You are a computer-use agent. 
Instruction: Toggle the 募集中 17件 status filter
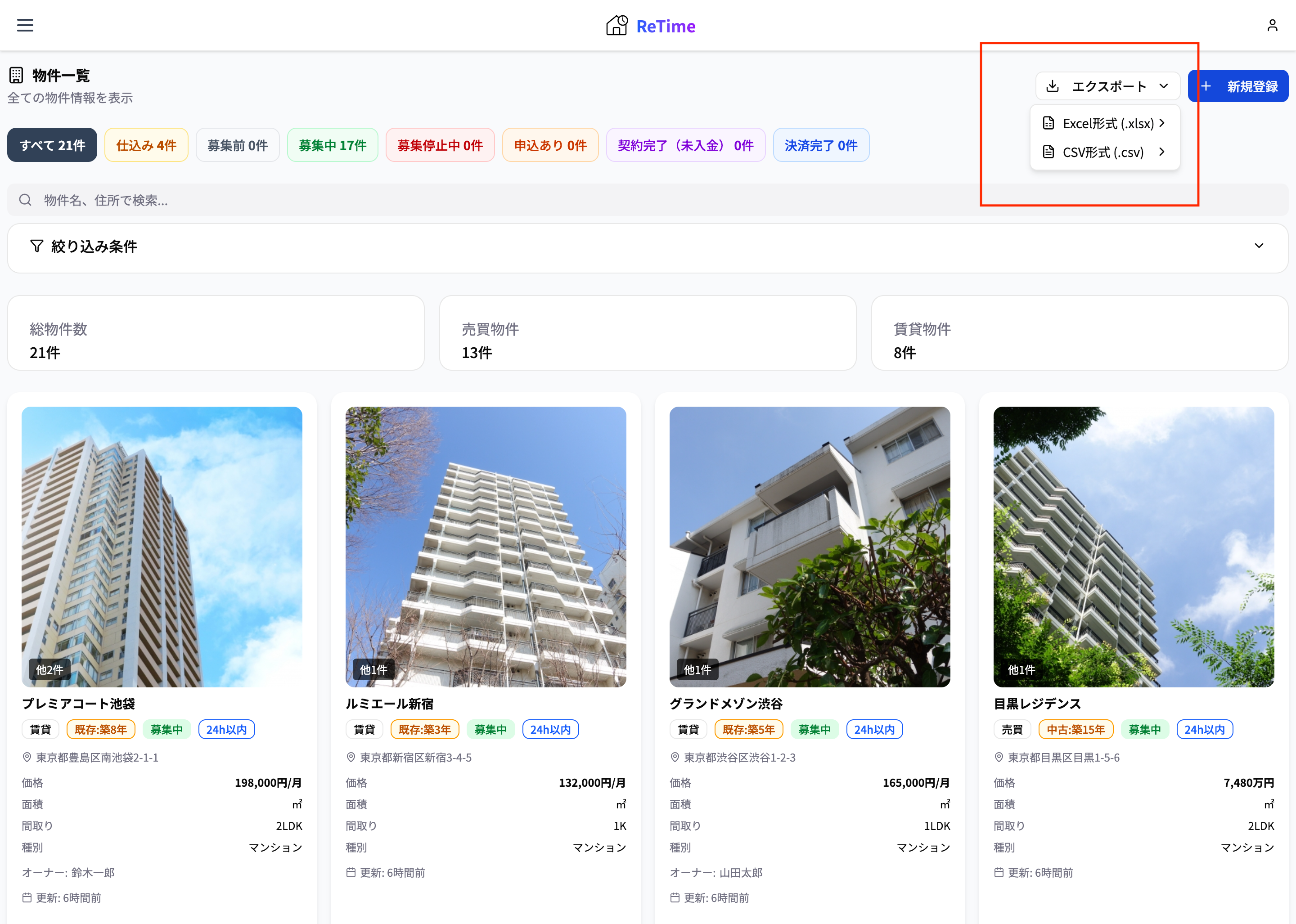[333, 145]
